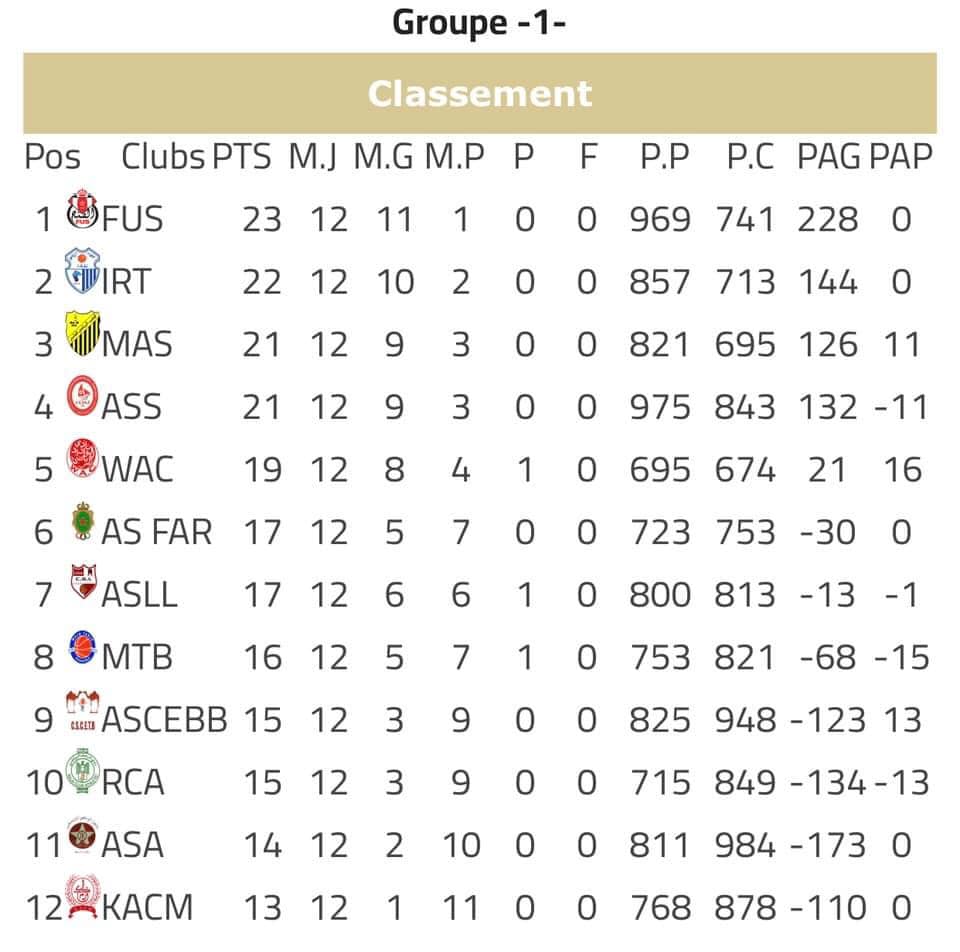
Task: Click the PAG column header
Action: (x=828, y=157)
